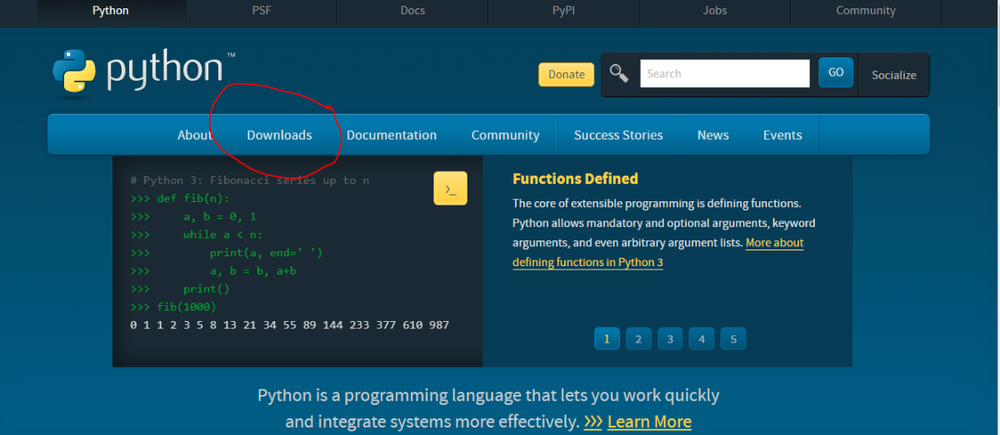The image size is (1000, 435).
Task: Launch the interactive shell yellow icon
Action: [450, 188]
